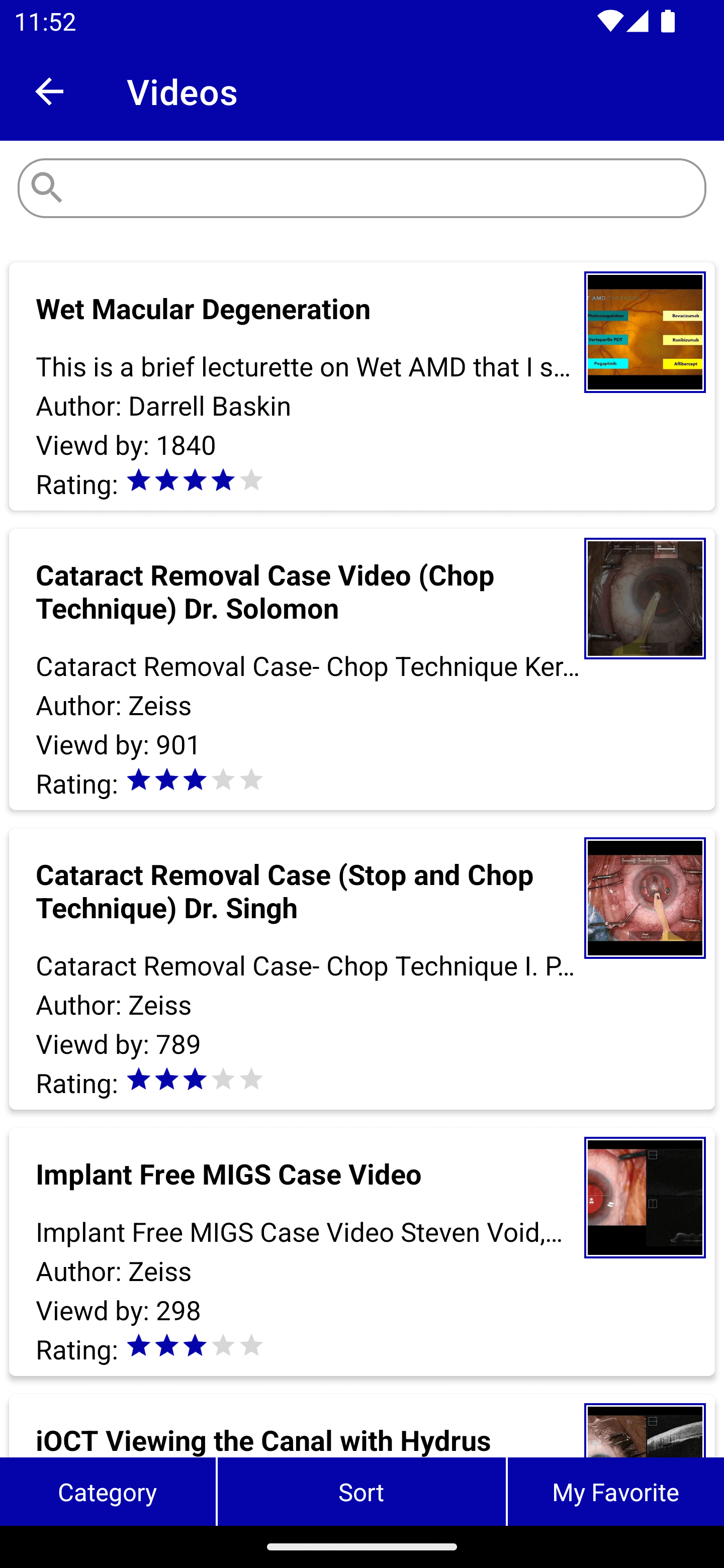Click the search input field

[x=361, y=186]
